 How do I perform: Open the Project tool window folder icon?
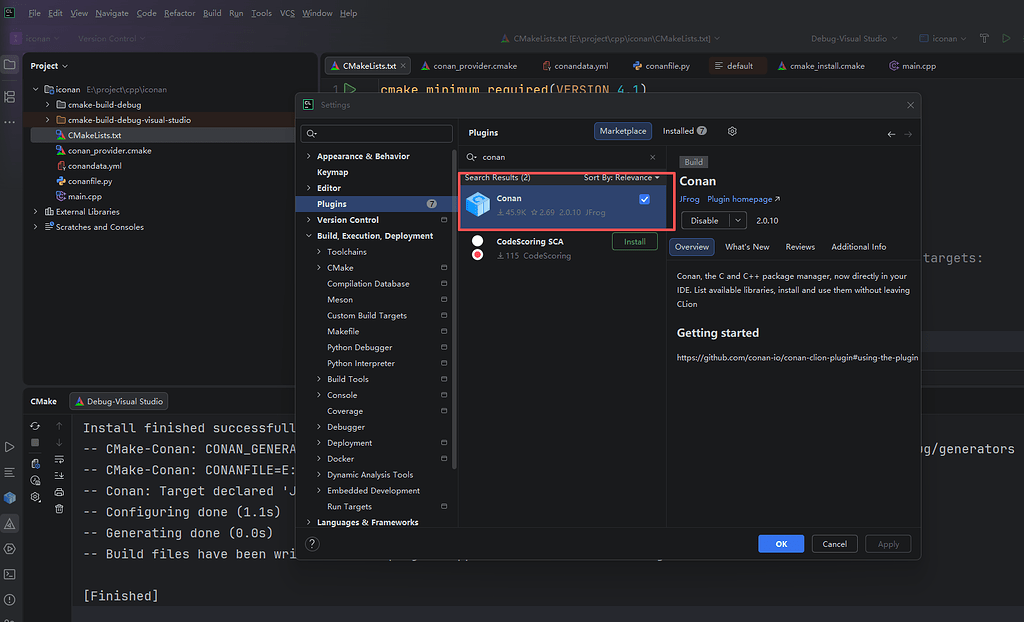click(10, 65)
